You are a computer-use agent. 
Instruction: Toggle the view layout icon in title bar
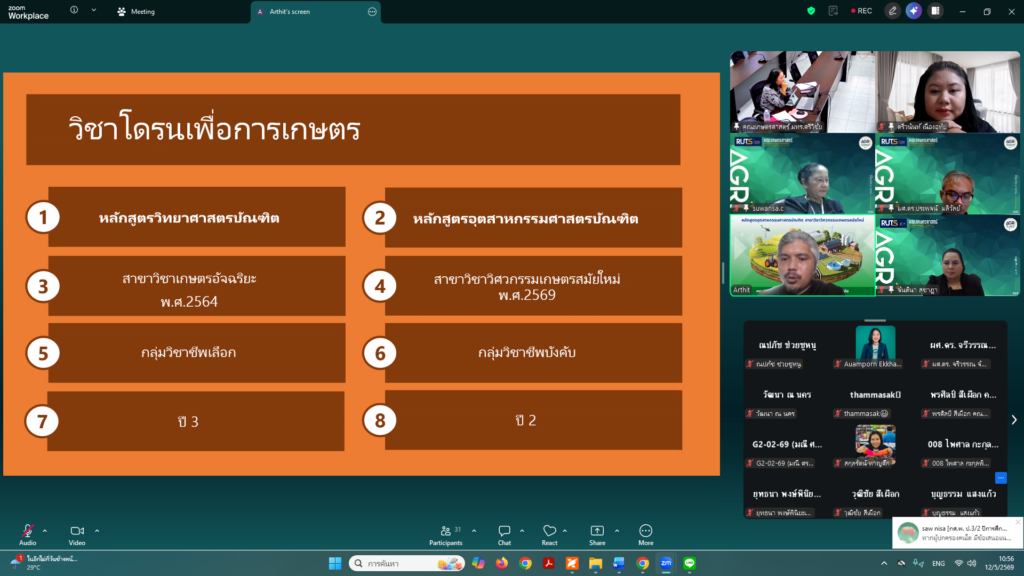coord(935,11)
